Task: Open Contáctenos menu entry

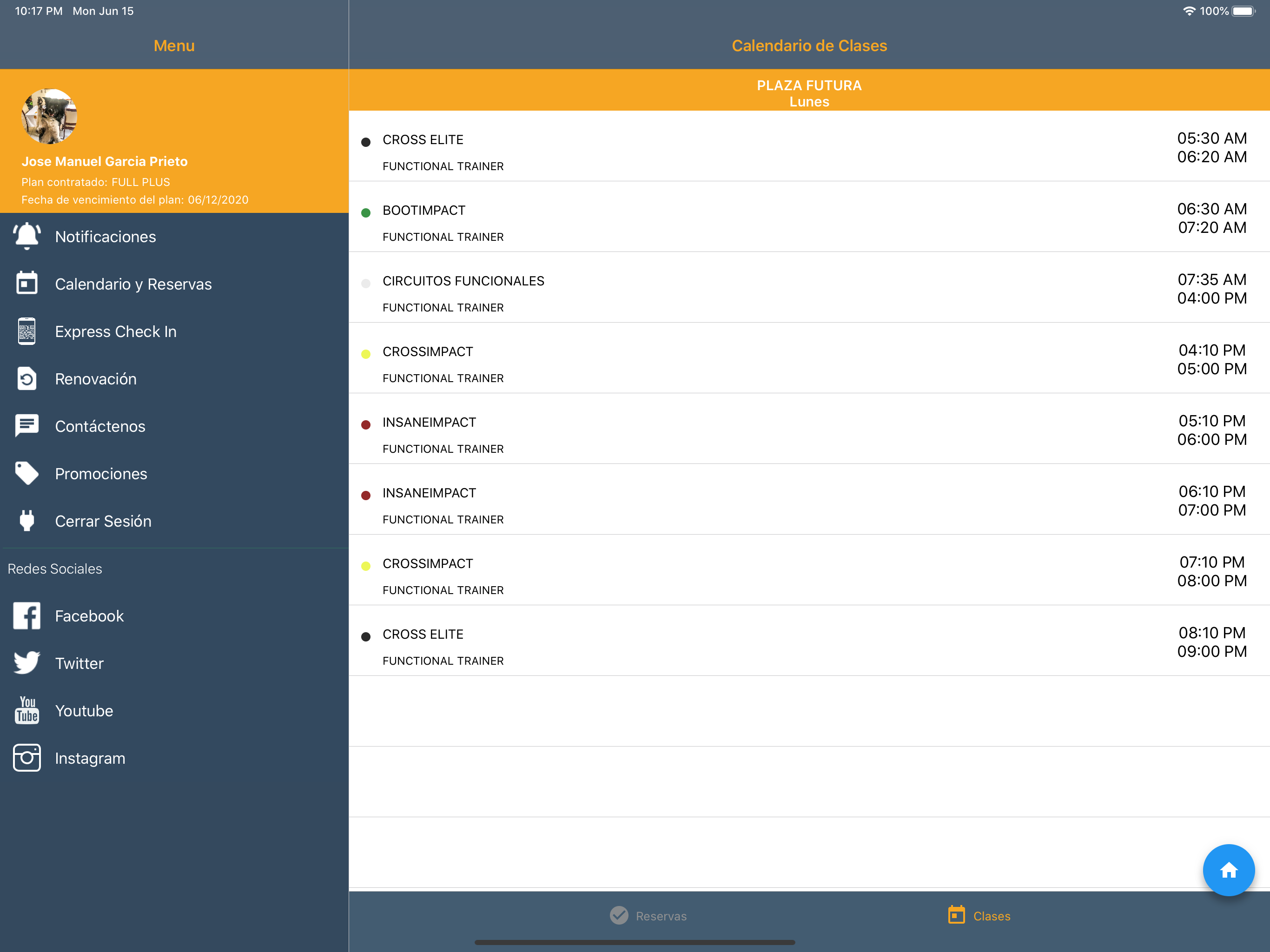Action: [174, 426]
